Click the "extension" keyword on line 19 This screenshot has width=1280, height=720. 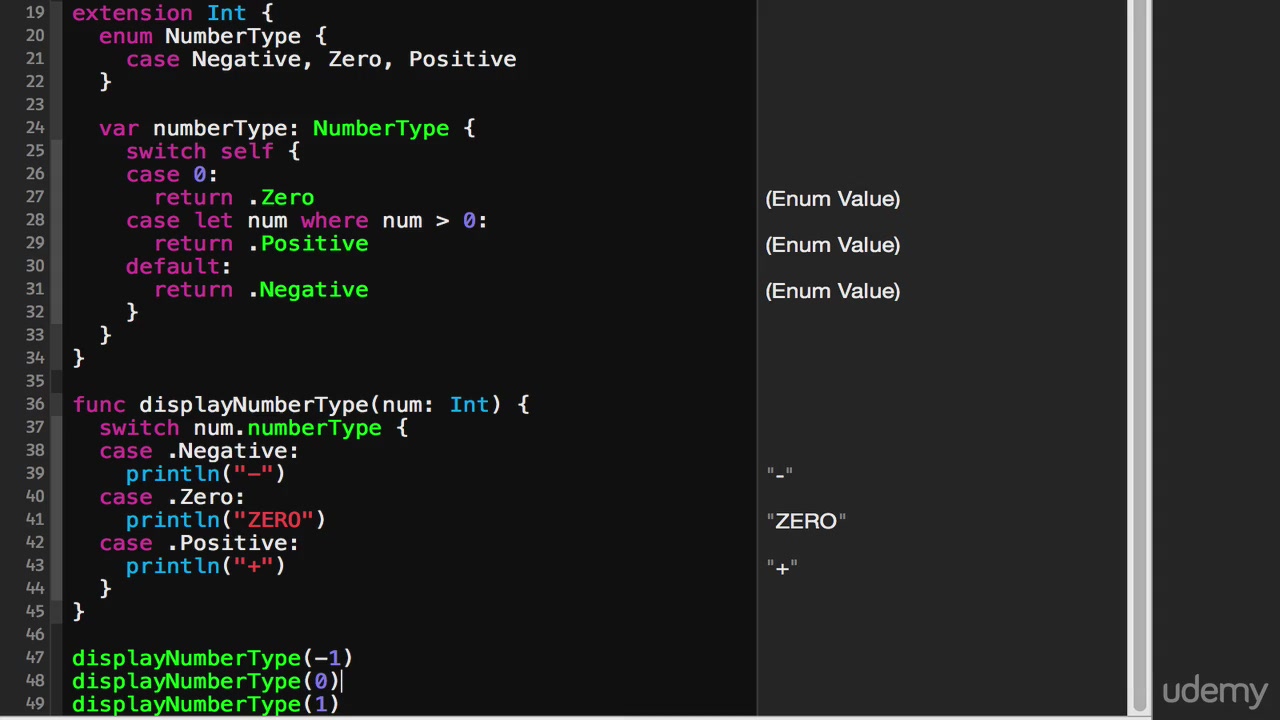click(132, 13)
